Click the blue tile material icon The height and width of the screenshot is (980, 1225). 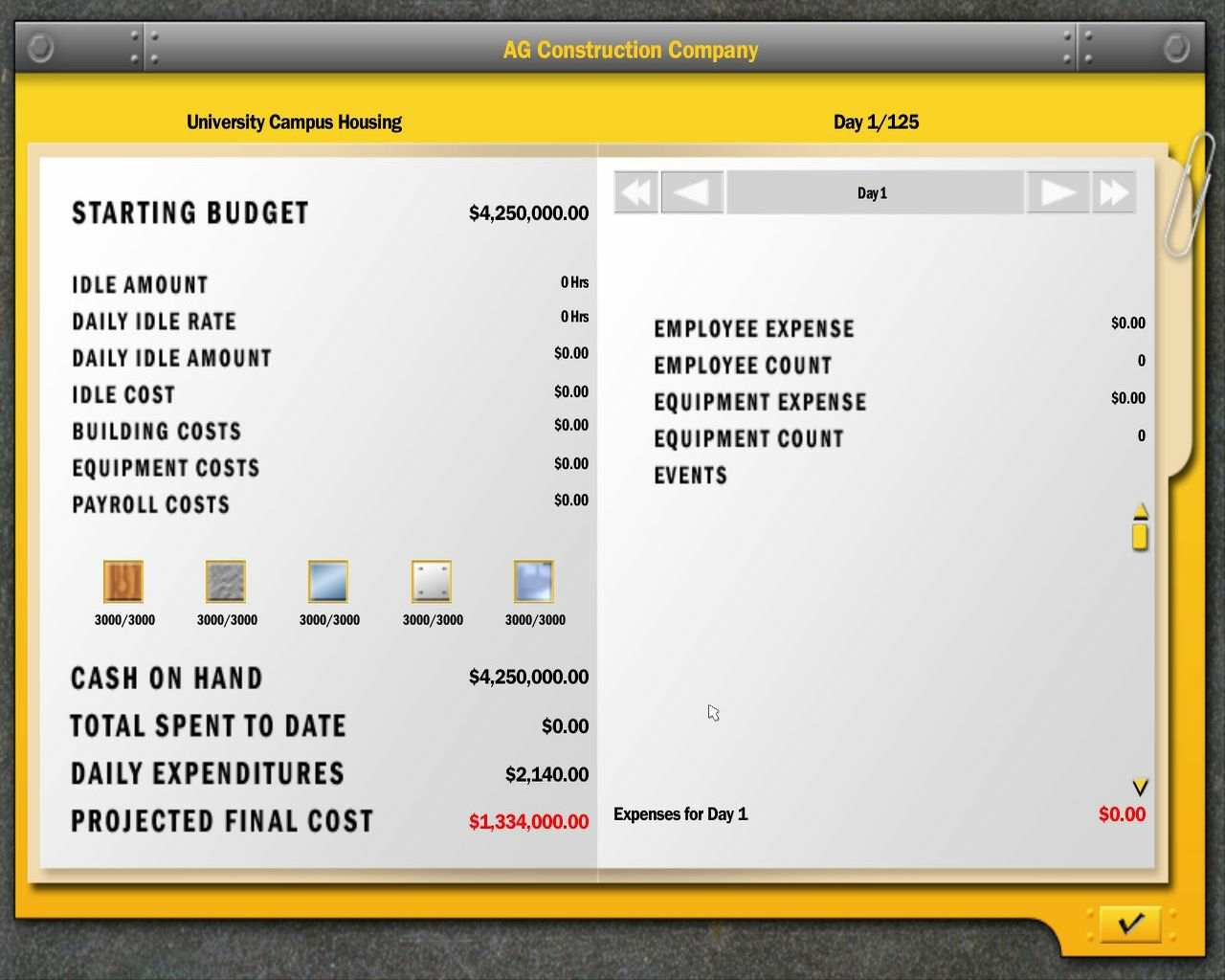tap(534, 581)
